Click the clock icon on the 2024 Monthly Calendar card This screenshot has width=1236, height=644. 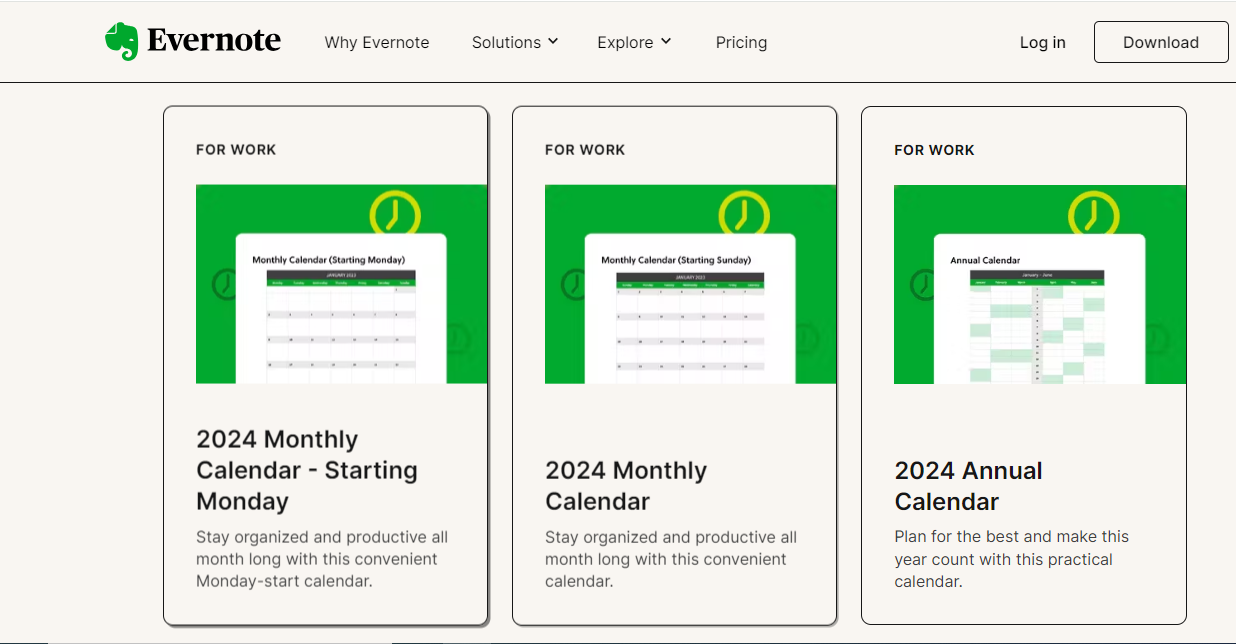pos(746,215)
